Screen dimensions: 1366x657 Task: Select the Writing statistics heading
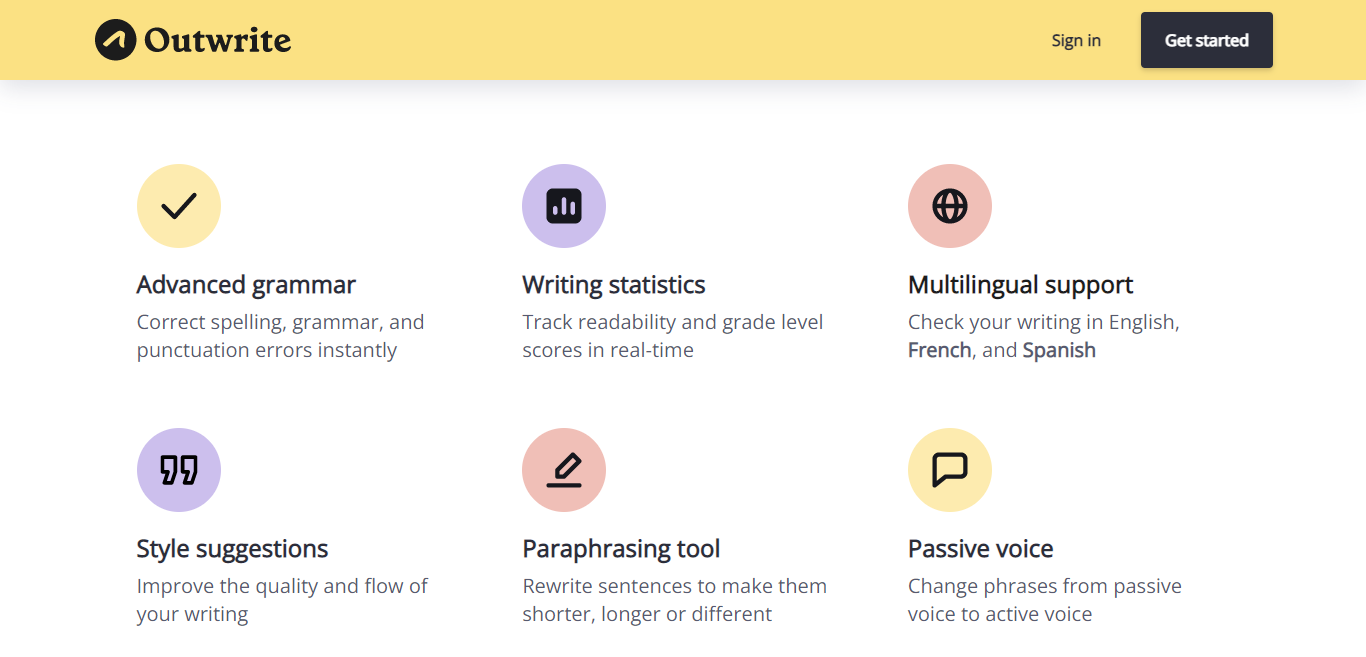coord(614,285)
